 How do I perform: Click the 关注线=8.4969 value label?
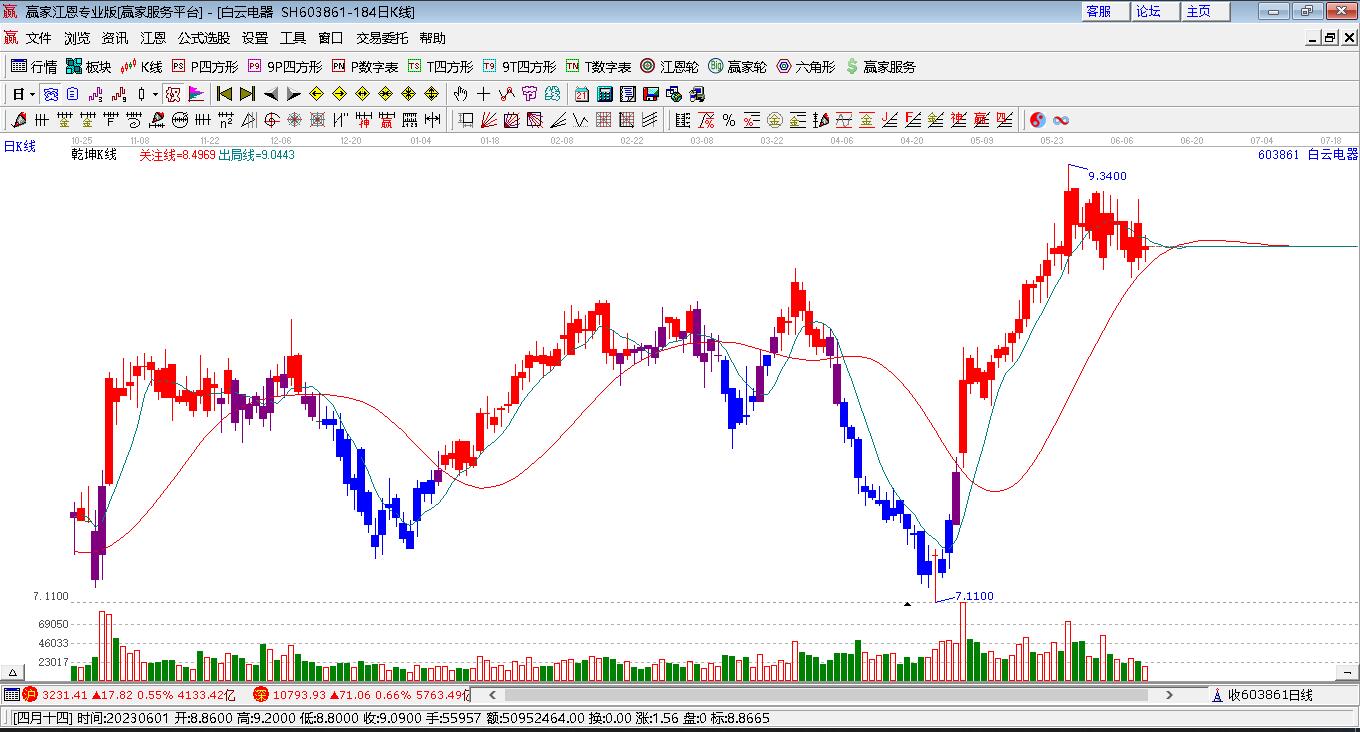(178, 155)
